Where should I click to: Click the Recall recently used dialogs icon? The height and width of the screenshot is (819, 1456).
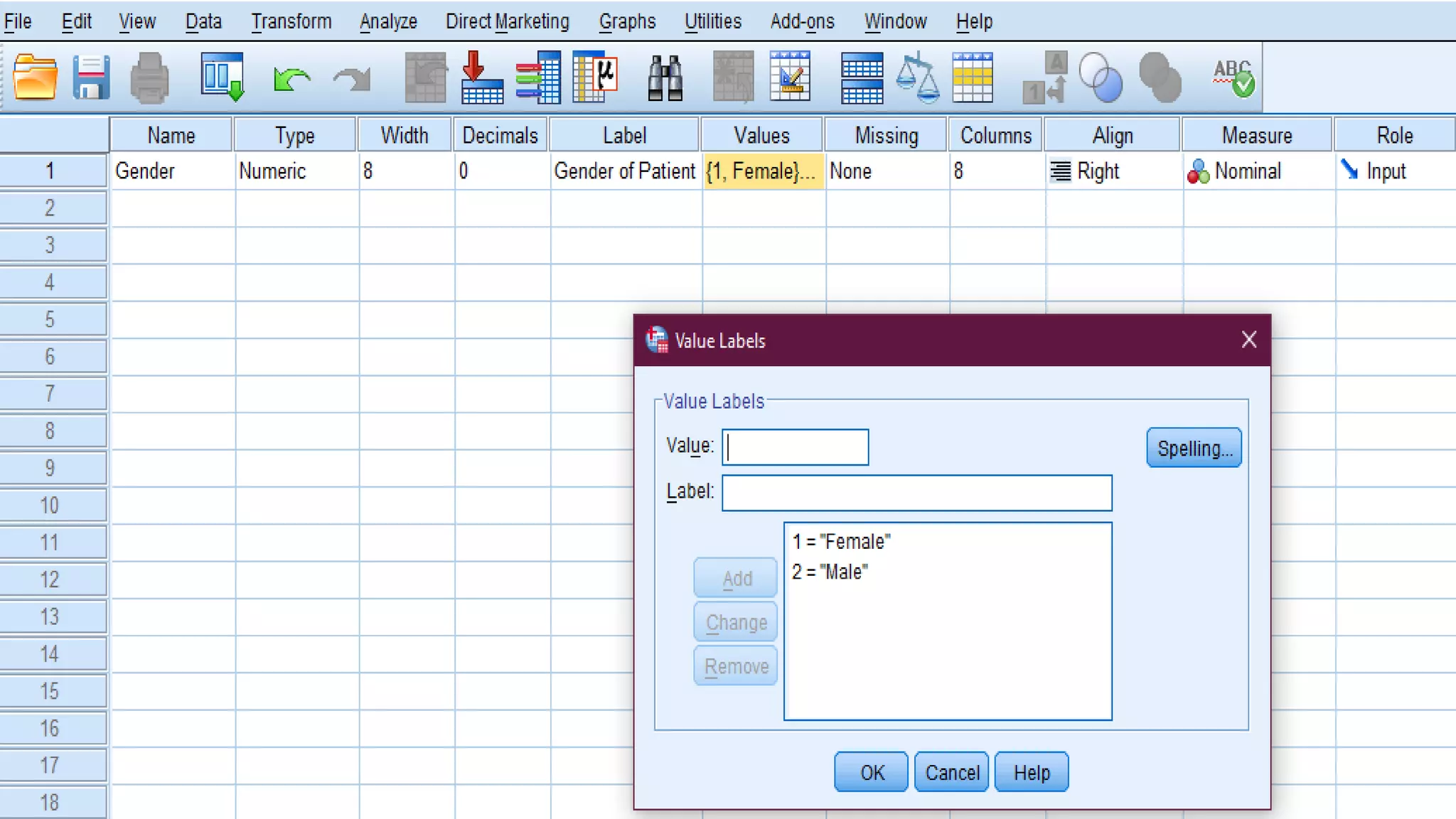pyautogui.click(x=222, y=77)
